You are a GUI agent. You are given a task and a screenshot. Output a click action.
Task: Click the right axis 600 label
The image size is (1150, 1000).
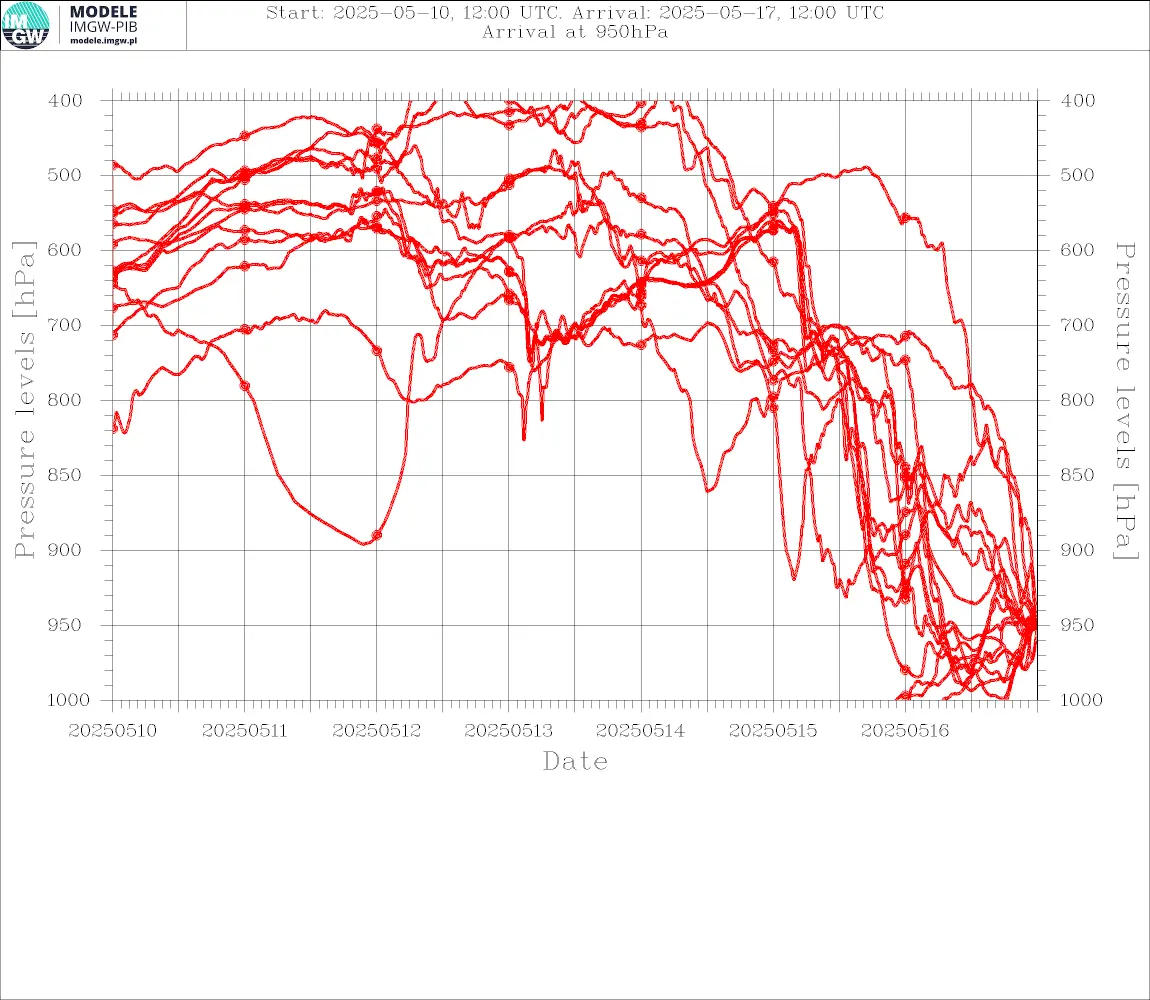pyautogui.click(x=1077, y=250)
